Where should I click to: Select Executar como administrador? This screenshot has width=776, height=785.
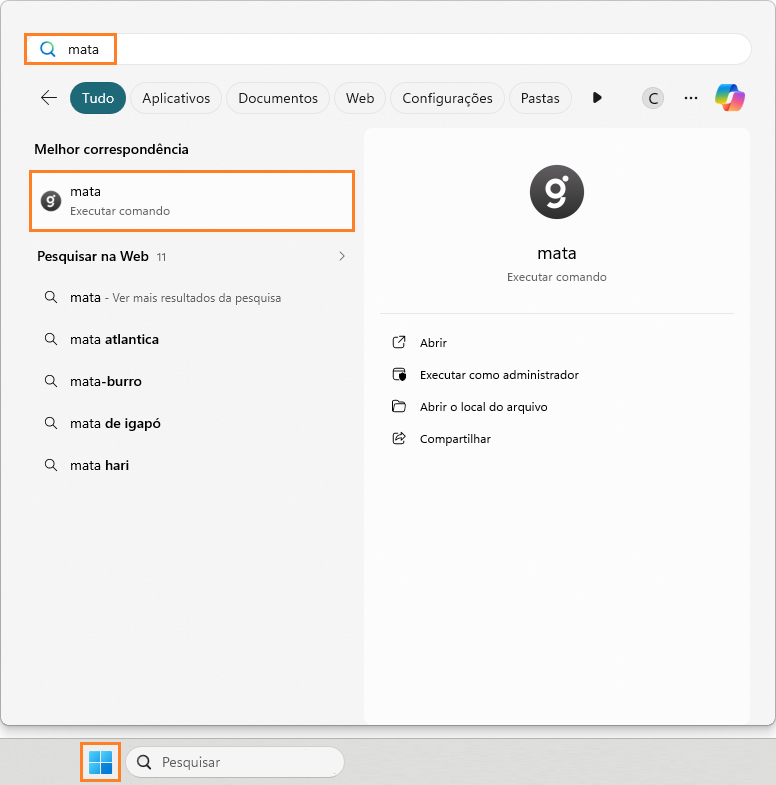[498, 375]
